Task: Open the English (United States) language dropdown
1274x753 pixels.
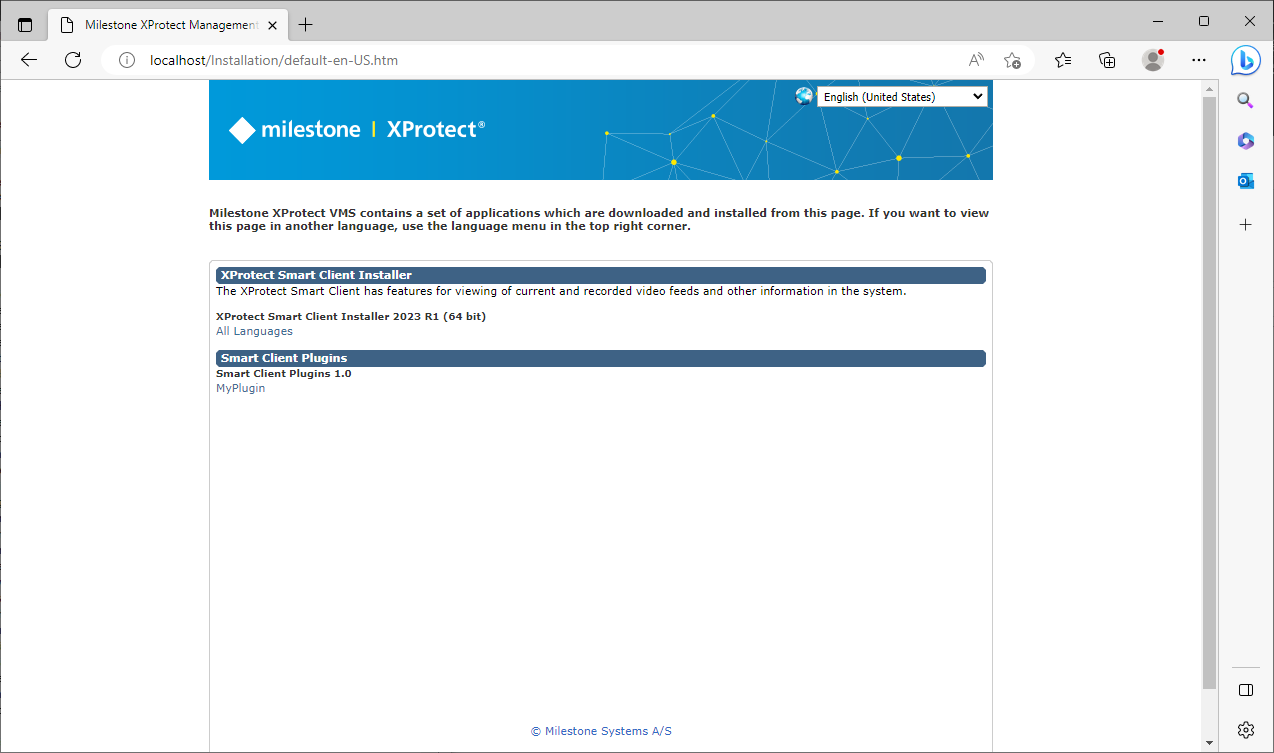Action: [902, 97]
